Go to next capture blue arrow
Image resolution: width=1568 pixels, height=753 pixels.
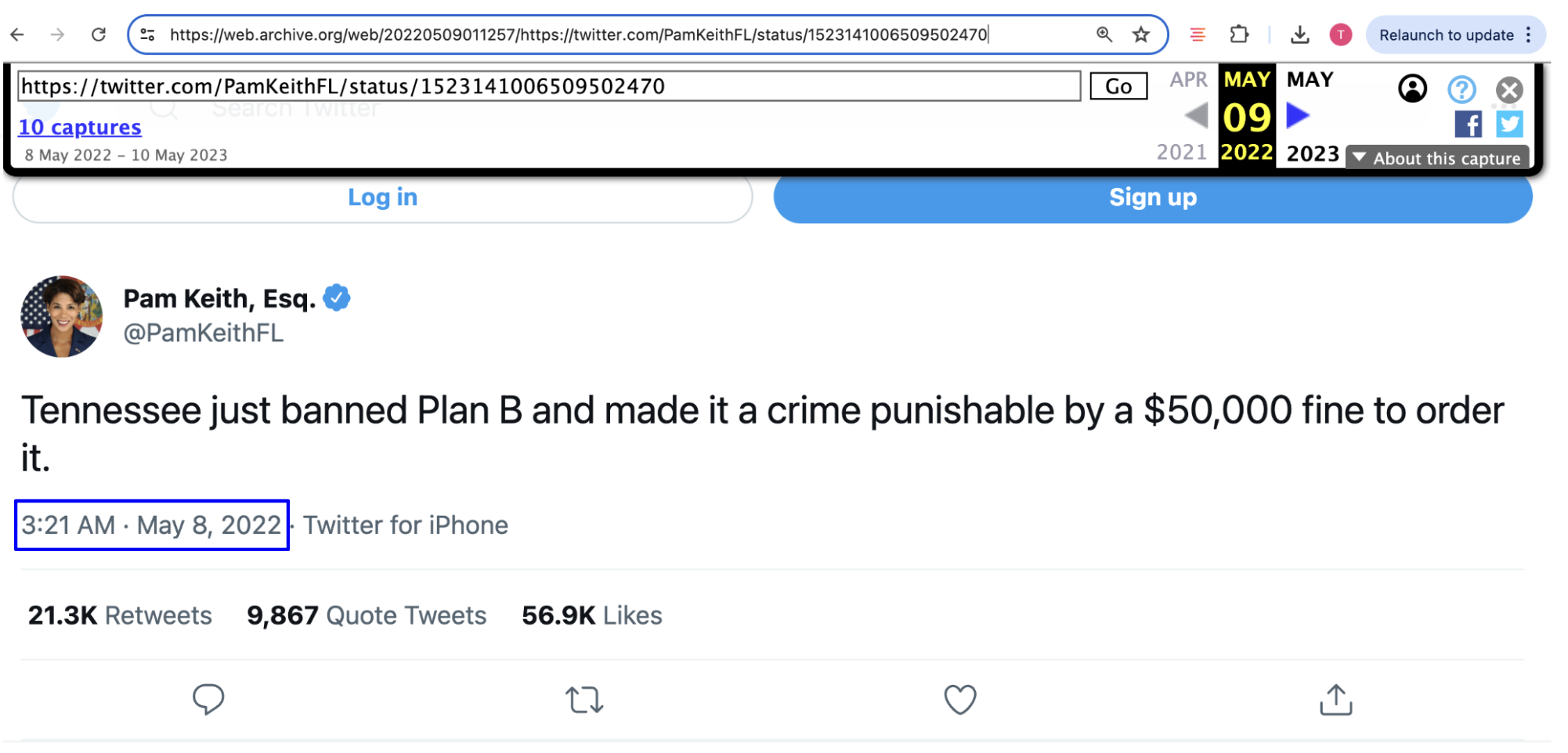1298,116
